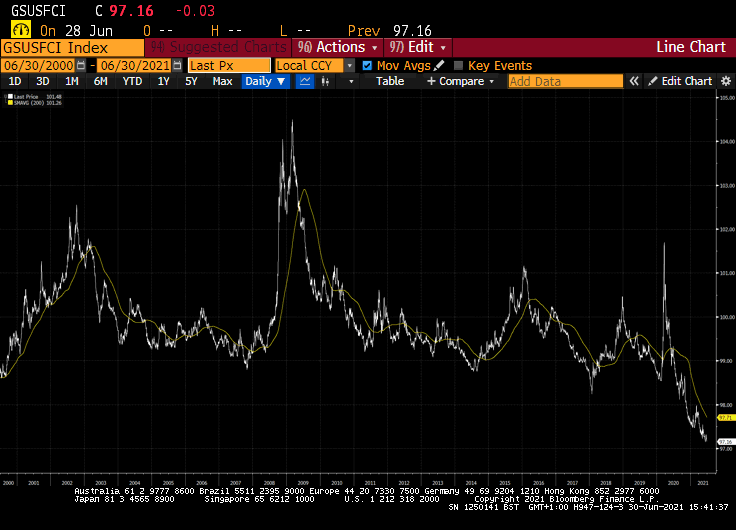Click the Last Px field
This screenshot has height=530, width=736.
(229, 65)
